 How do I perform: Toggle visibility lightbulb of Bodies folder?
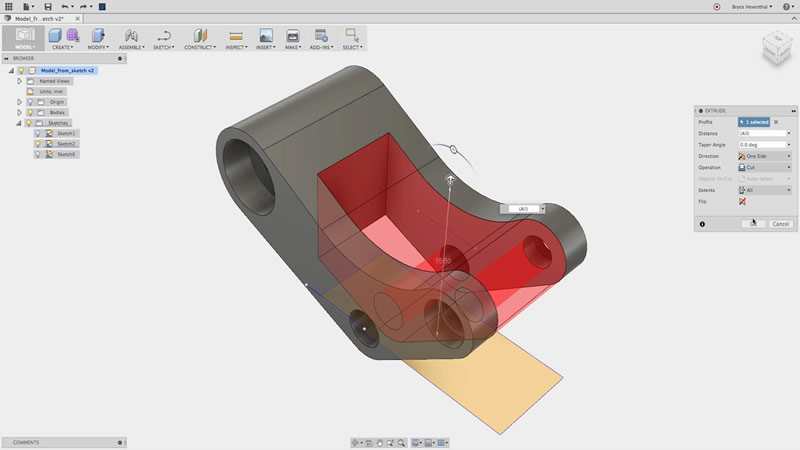coord(30,112)
